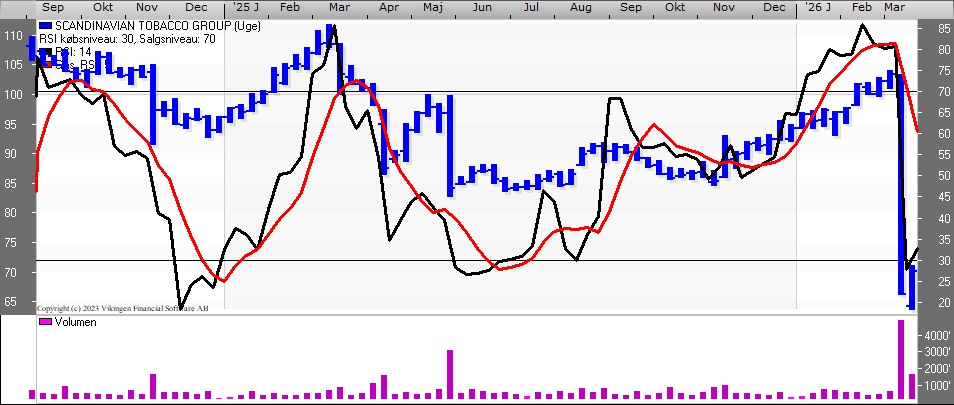Click the Jul month label on the time axis
Viewport: 954px width, 405px height.
[531, 7]
